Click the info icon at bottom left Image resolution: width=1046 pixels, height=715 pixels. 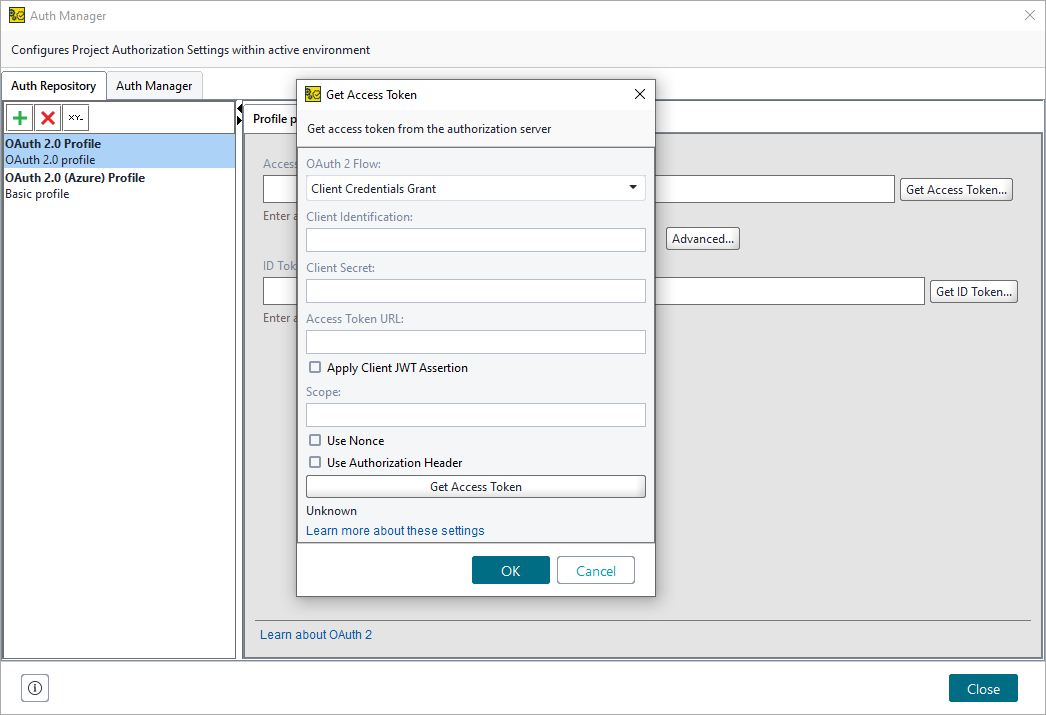tap(34, 688)
